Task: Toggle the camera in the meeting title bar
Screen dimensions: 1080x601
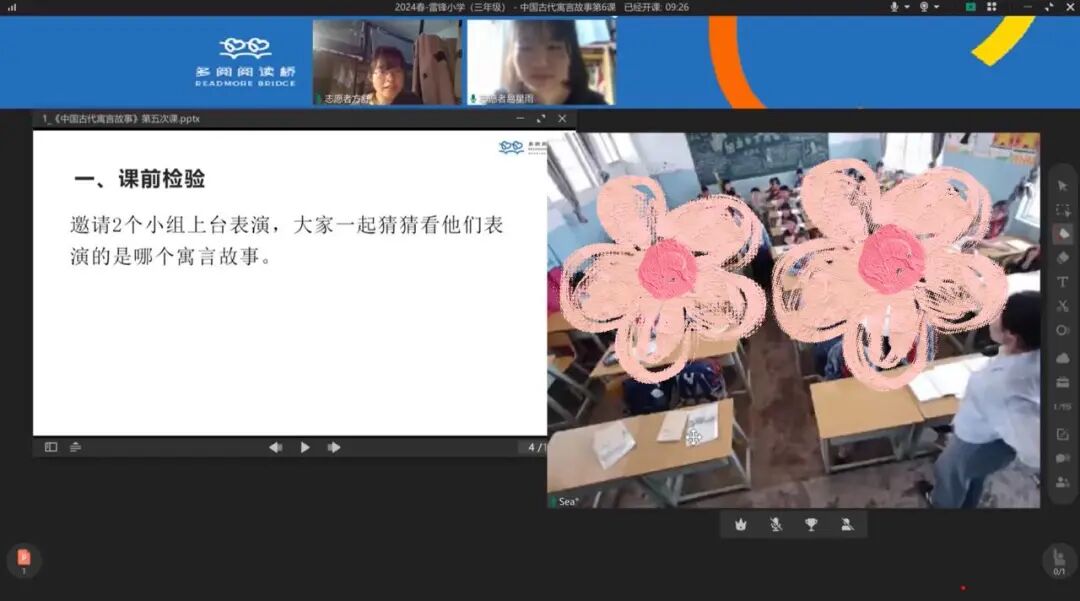Action: click(x=926, y=7)
